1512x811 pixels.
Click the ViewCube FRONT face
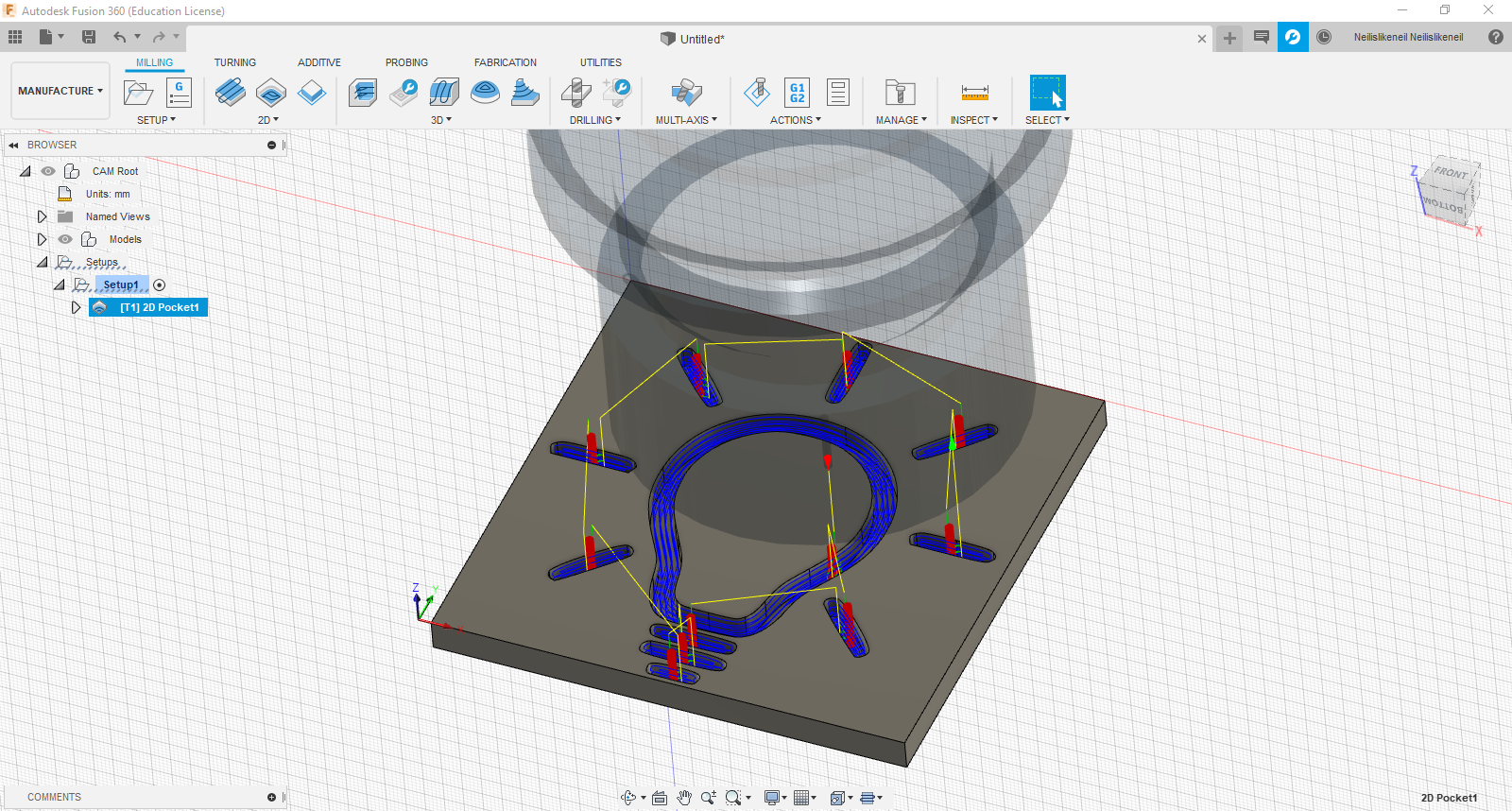1451,173
